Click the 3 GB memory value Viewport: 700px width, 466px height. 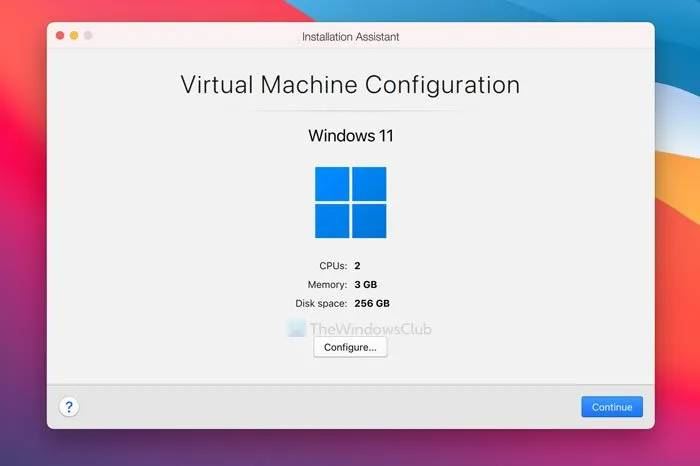coord(368,284)
